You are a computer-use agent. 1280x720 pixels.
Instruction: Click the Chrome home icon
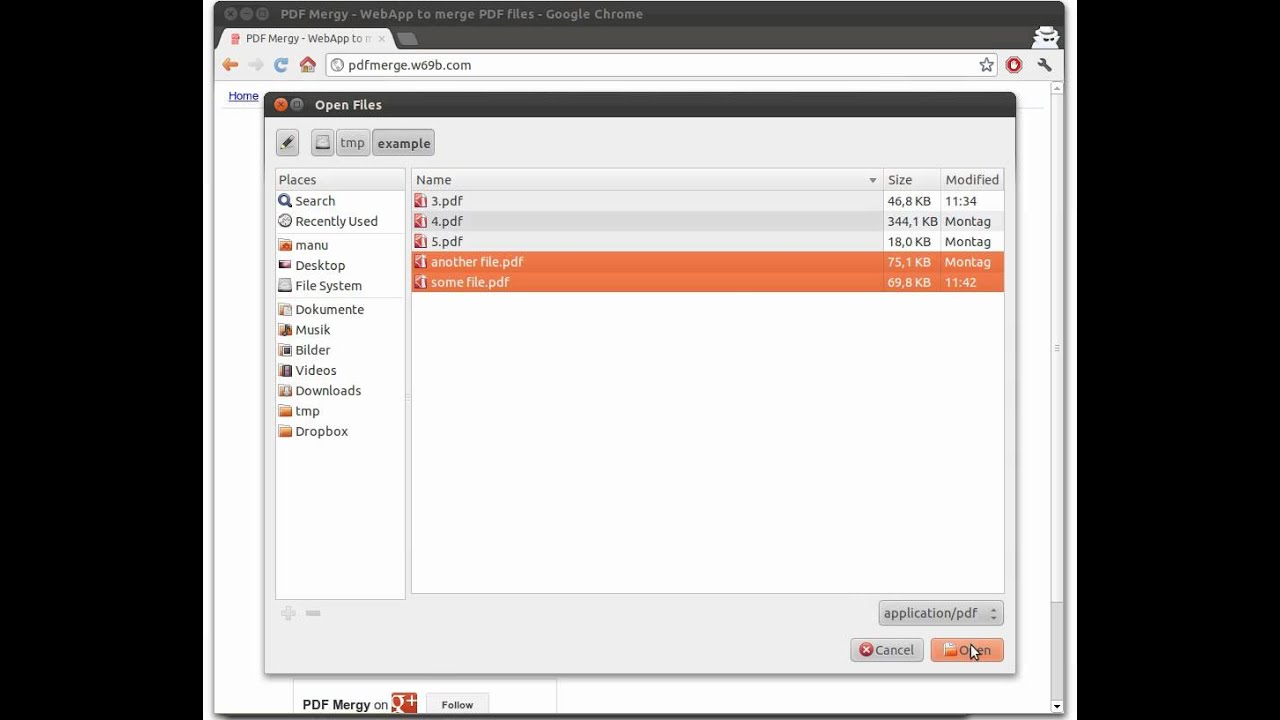tap(308, 65)
